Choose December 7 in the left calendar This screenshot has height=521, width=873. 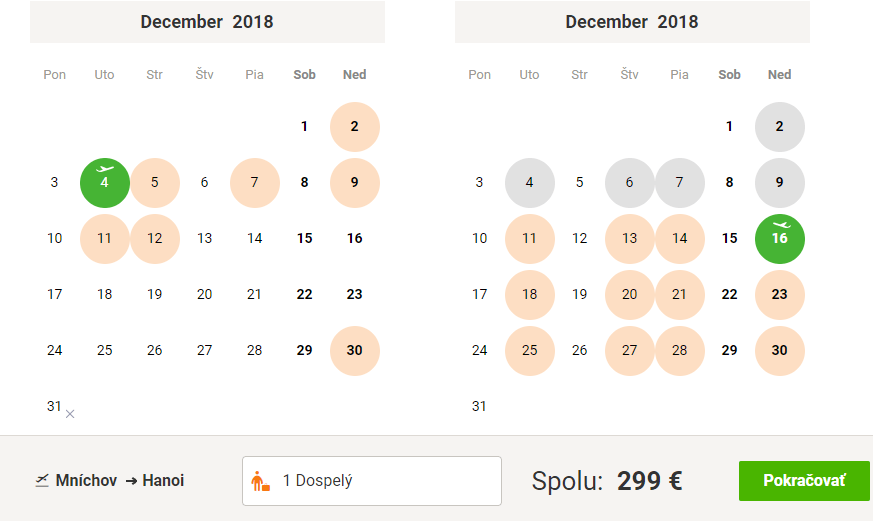click(x=255, y=183)
